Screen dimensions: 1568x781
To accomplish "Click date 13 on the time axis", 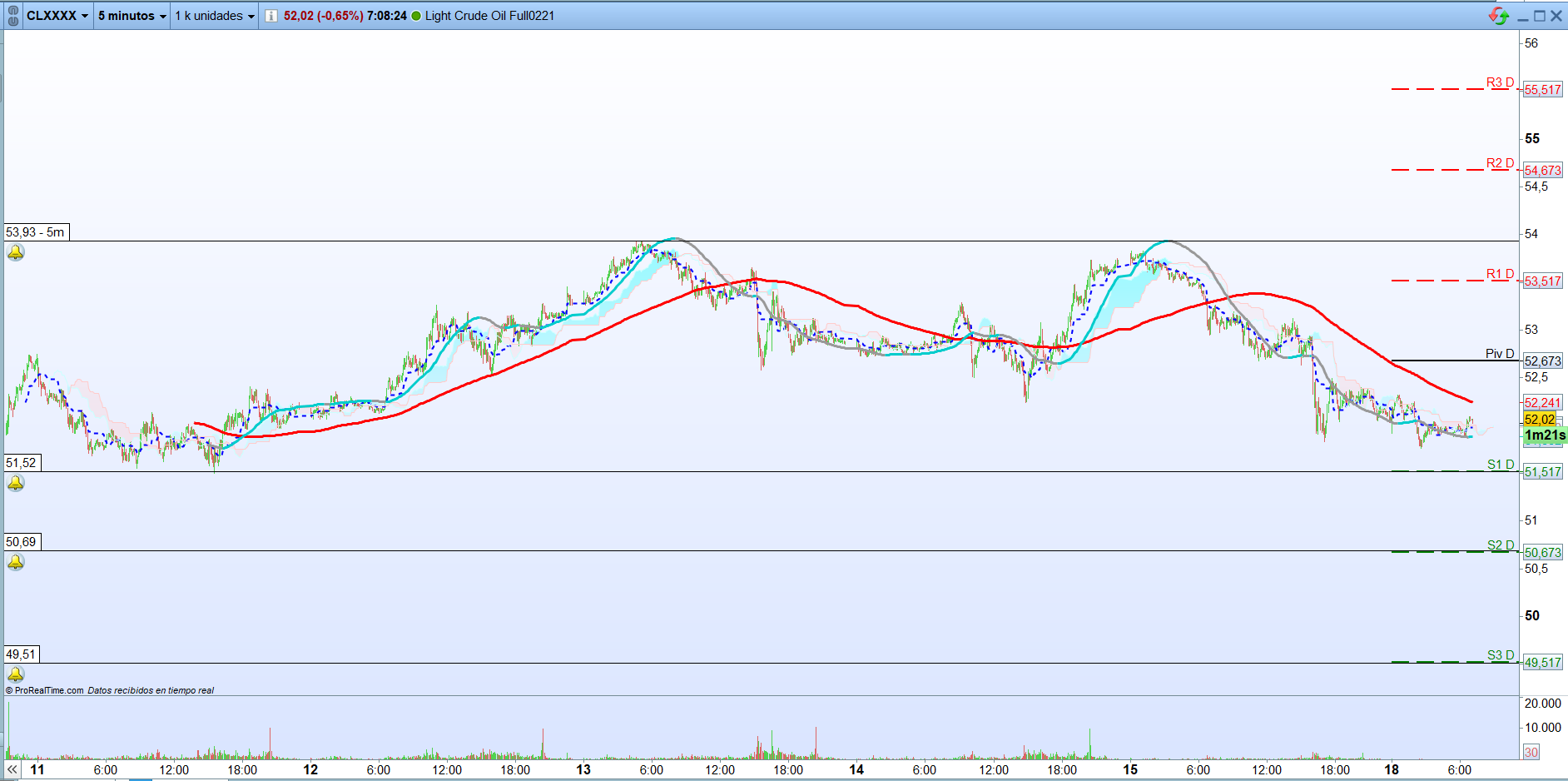I will (x=583, y=770).
